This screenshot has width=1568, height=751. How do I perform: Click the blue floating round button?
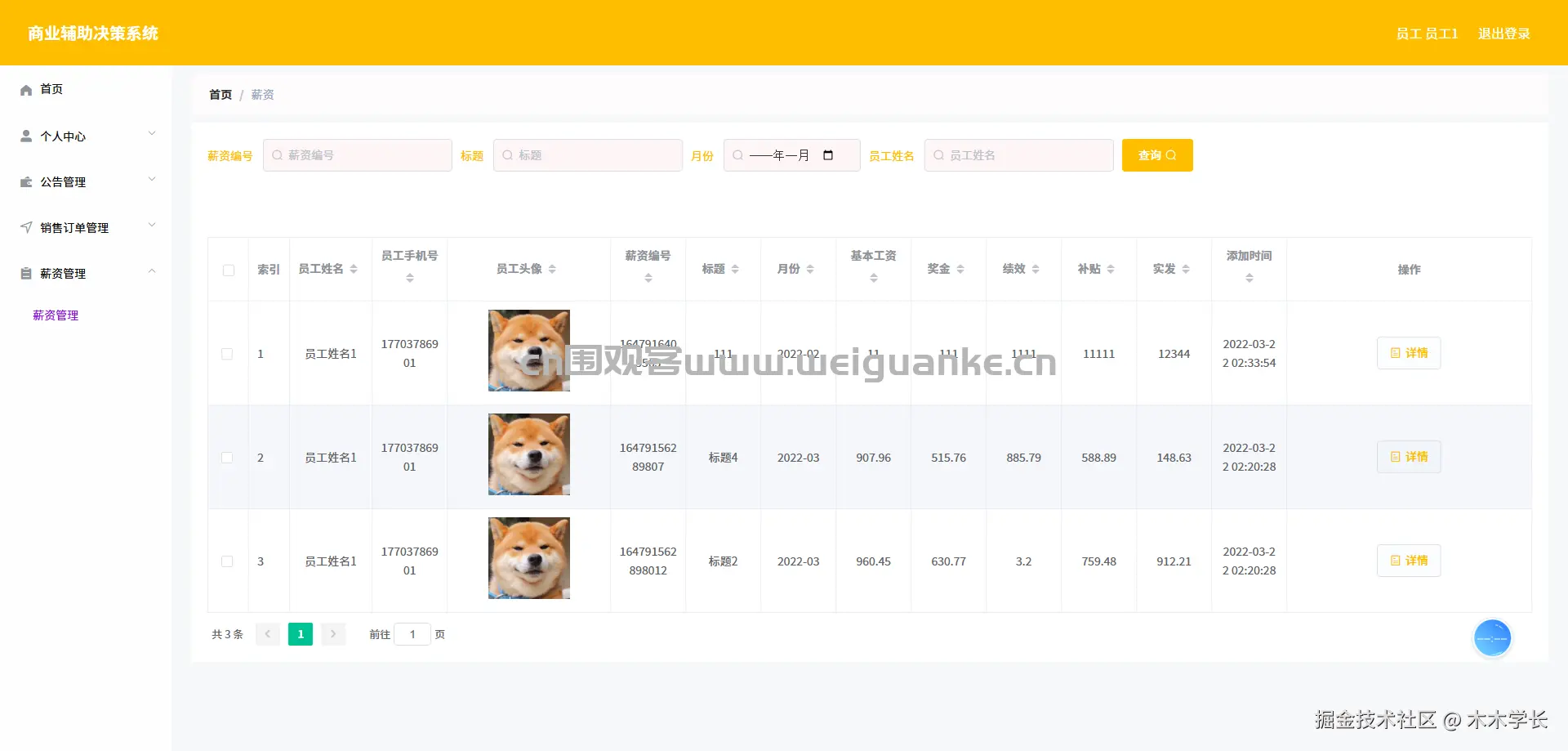[1492, 638]
